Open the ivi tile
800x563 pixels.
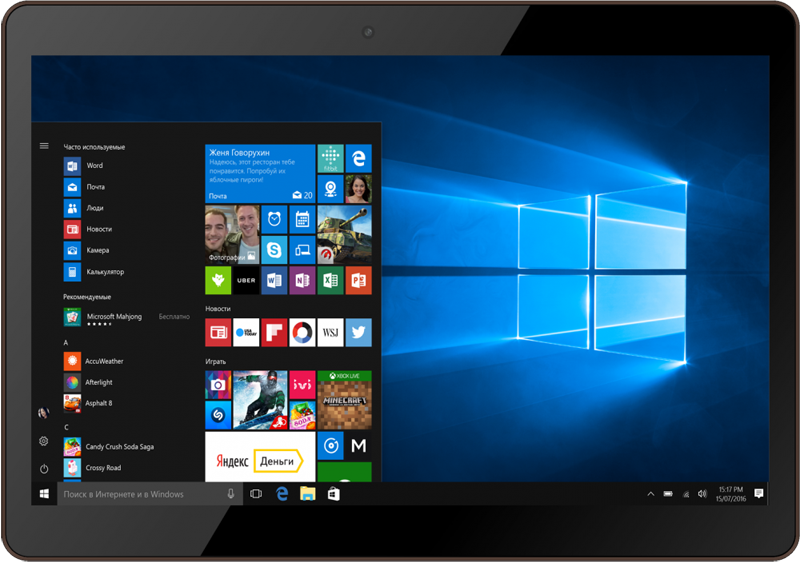coord(303,385)
